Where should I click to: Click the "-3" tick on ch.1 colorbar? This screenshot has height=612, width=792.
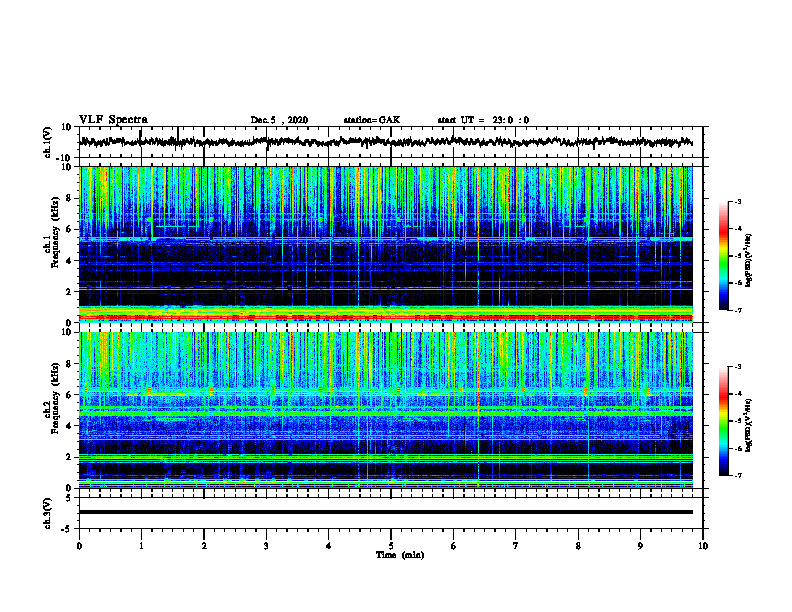(x=738, y=202)
